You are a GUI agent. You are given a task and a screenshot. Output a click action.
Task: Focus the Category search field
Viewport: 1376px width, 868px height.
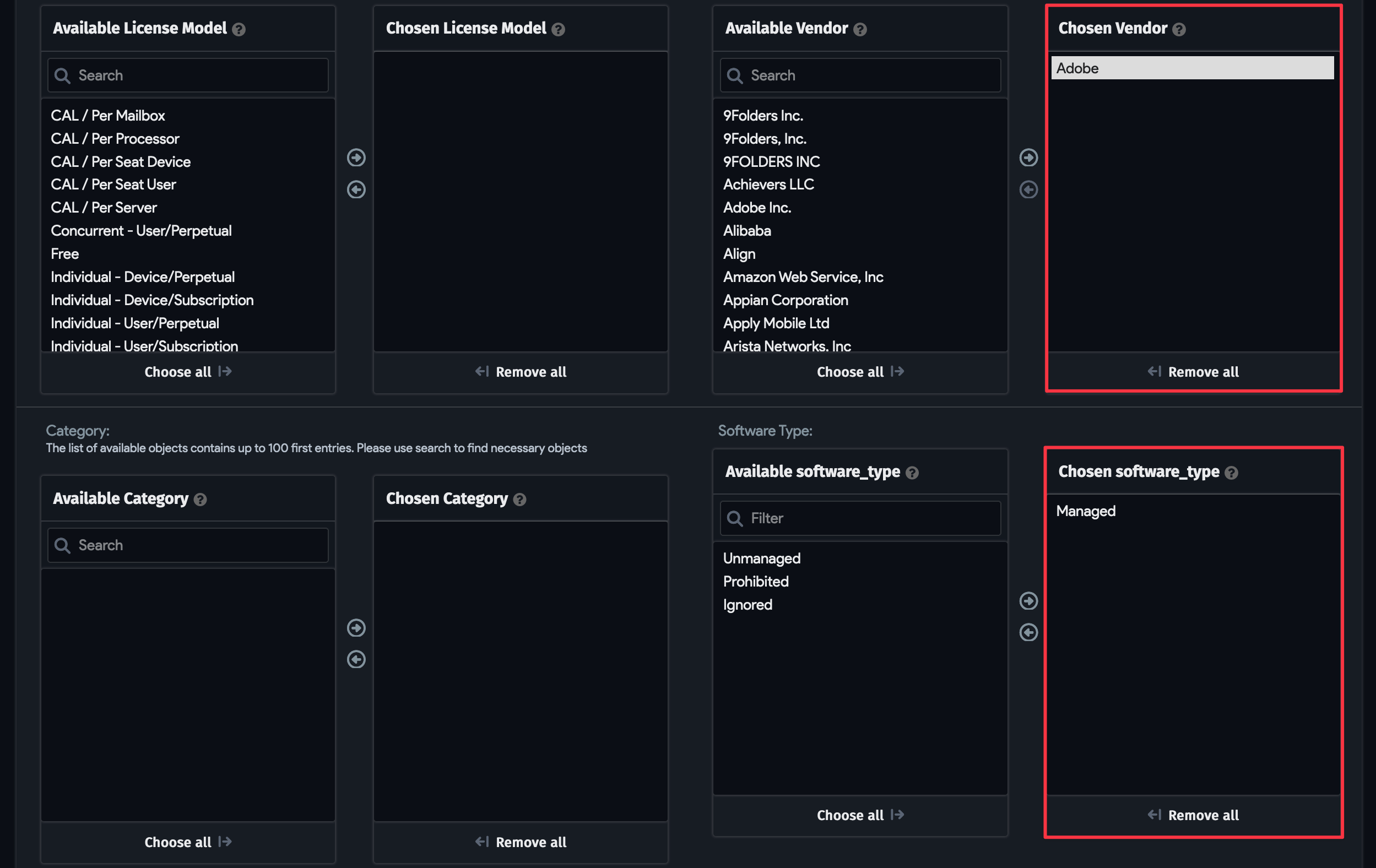[x=188, y=545]
